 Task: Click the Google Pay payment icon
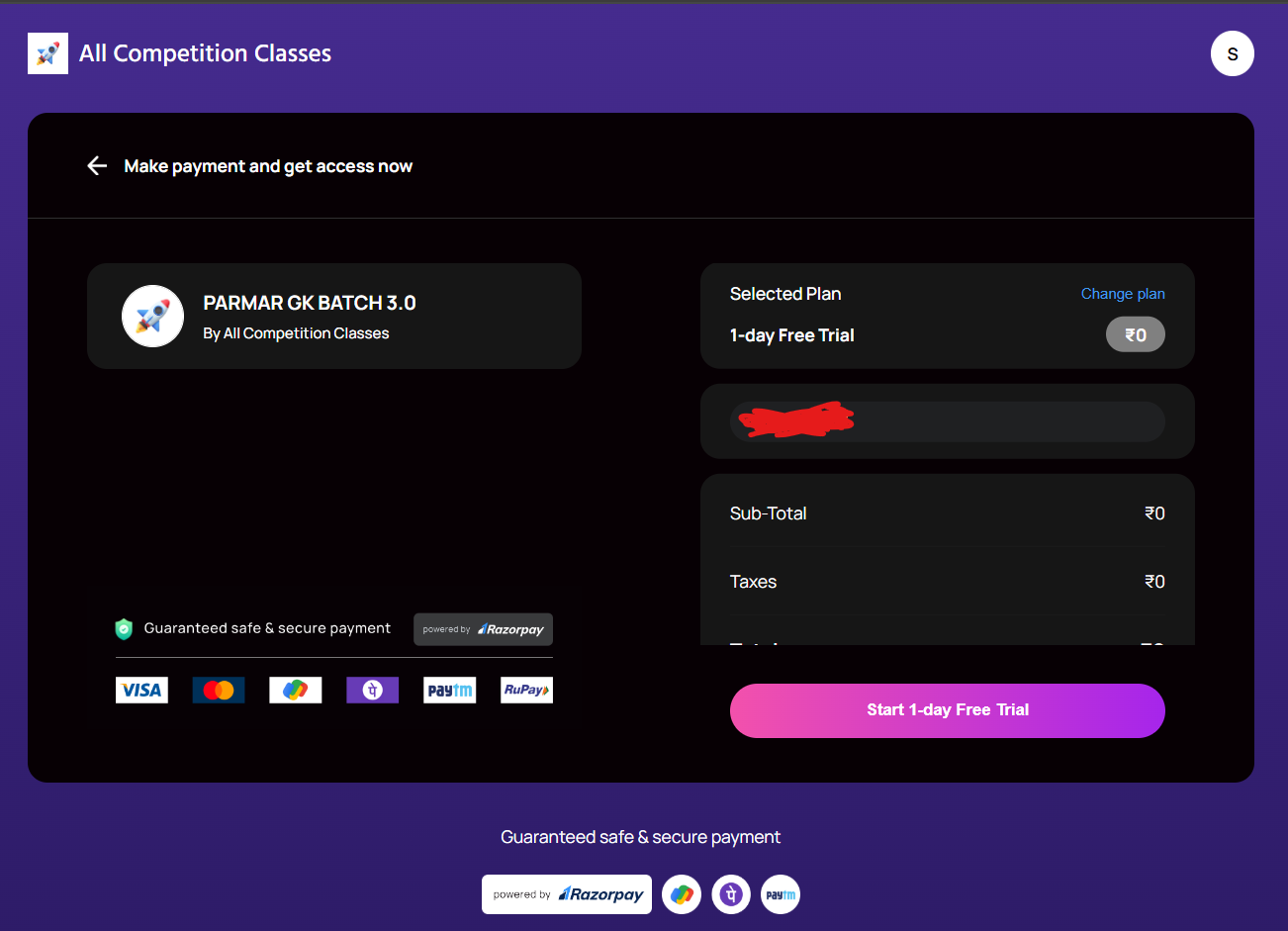295,690
